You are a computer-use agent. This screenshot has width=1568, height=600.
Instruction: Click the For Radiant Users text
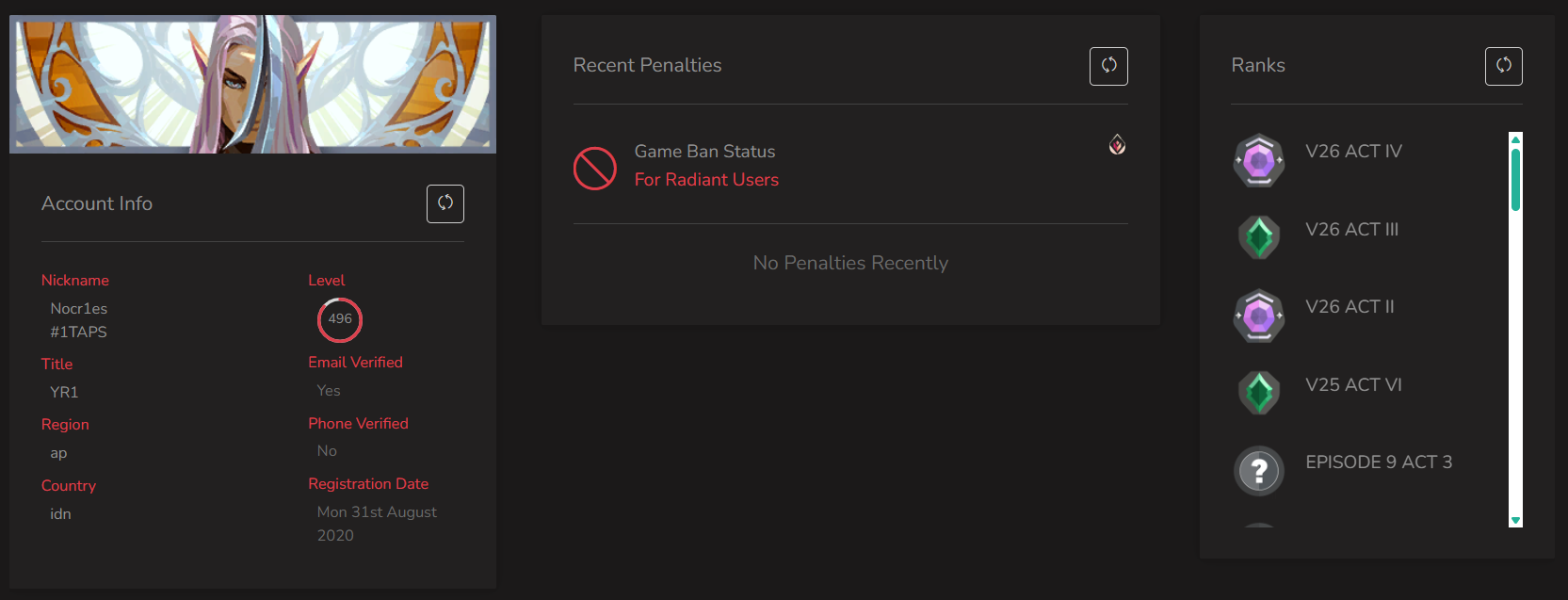coord(706,180)
